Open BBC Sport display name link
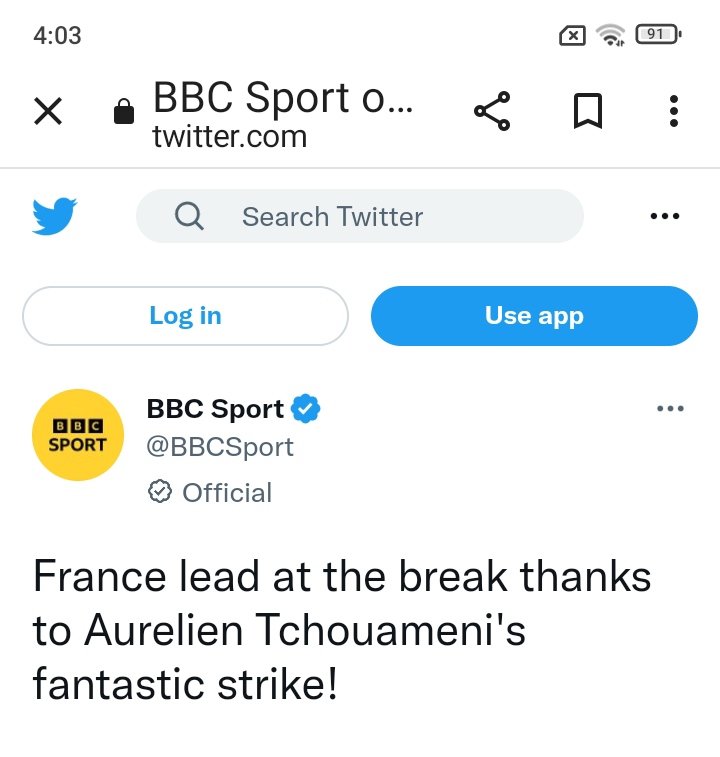 [x=215, y=409]
